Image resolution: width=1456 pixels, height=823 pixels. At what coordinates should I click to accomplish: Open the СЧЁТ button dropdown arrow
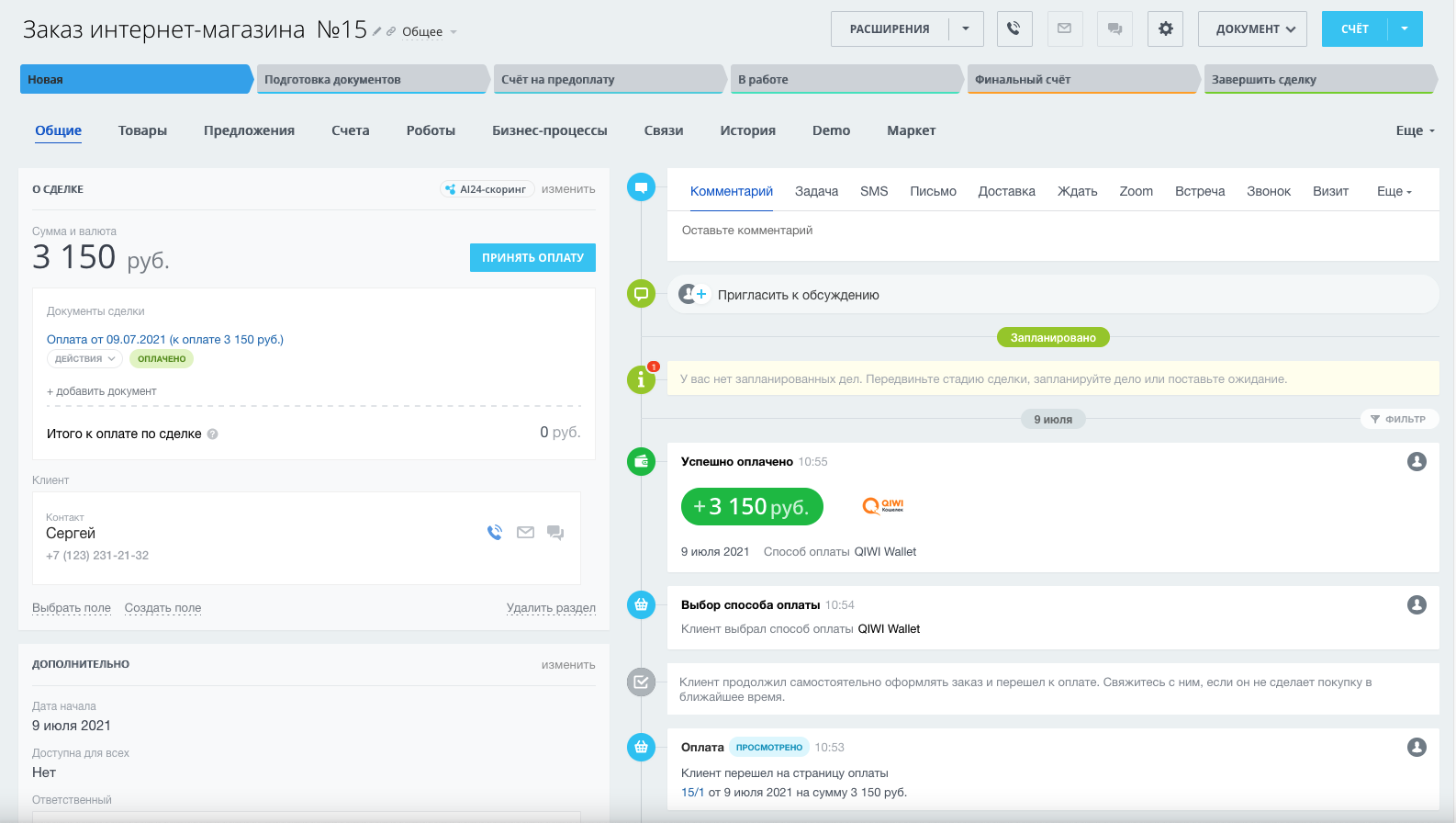(1405, 28)
